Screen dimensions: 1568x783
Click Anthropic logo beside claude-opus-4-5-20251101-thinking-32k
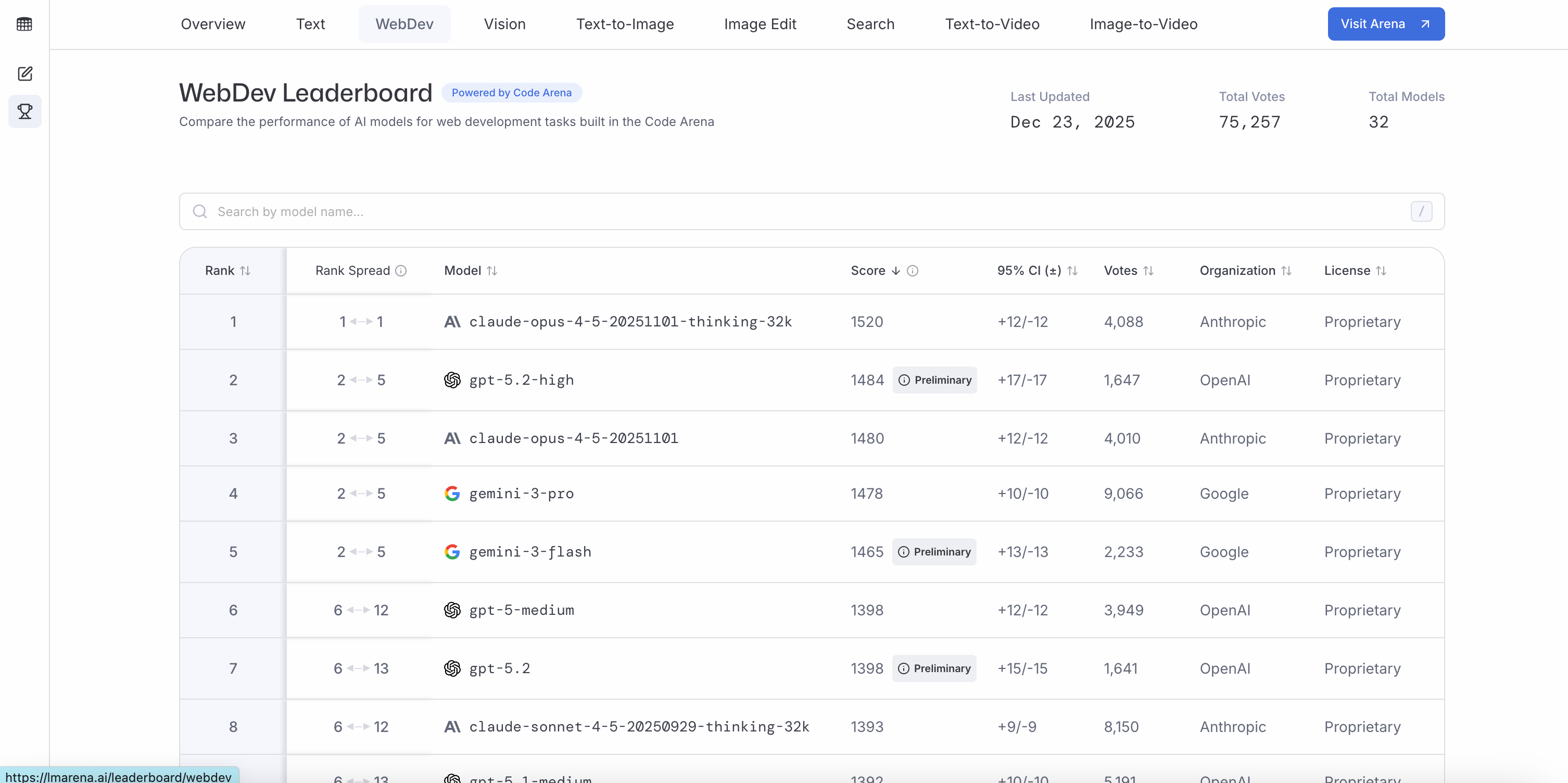click(x=452, y=322)
